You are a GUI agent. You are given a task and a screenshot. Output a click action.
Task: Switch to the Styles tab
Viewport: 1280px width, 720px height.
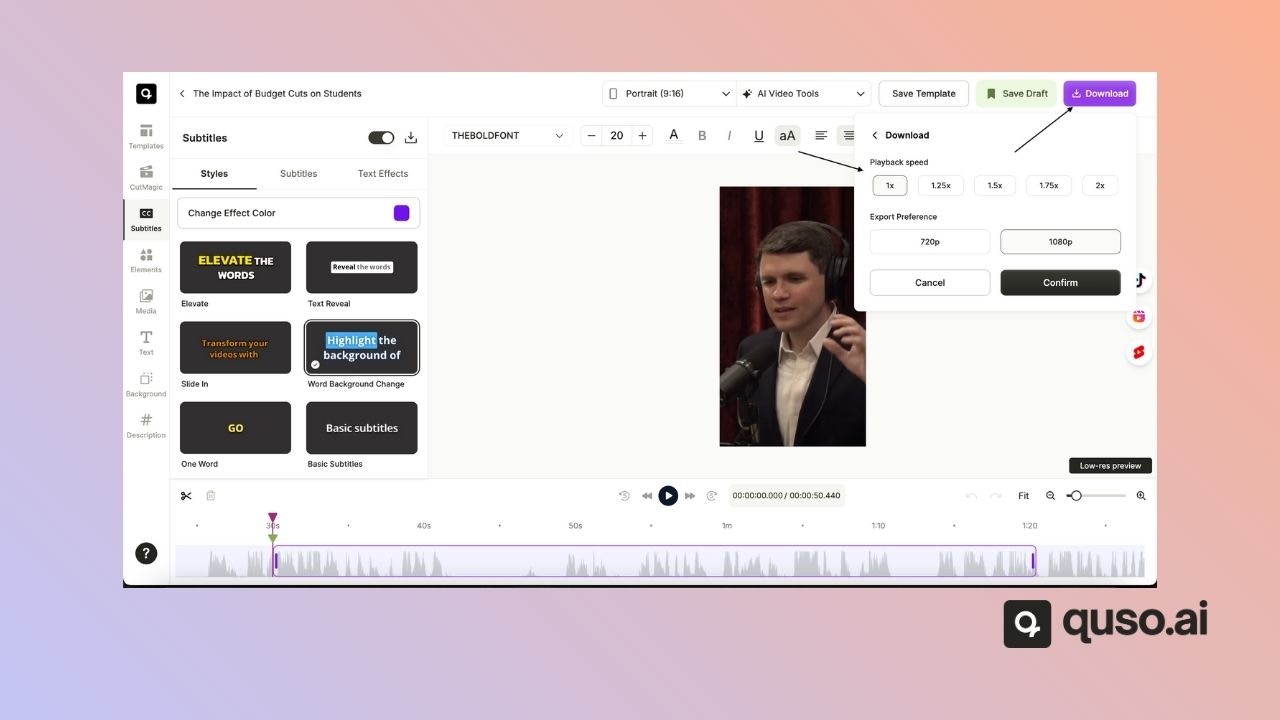coord(214,174)
